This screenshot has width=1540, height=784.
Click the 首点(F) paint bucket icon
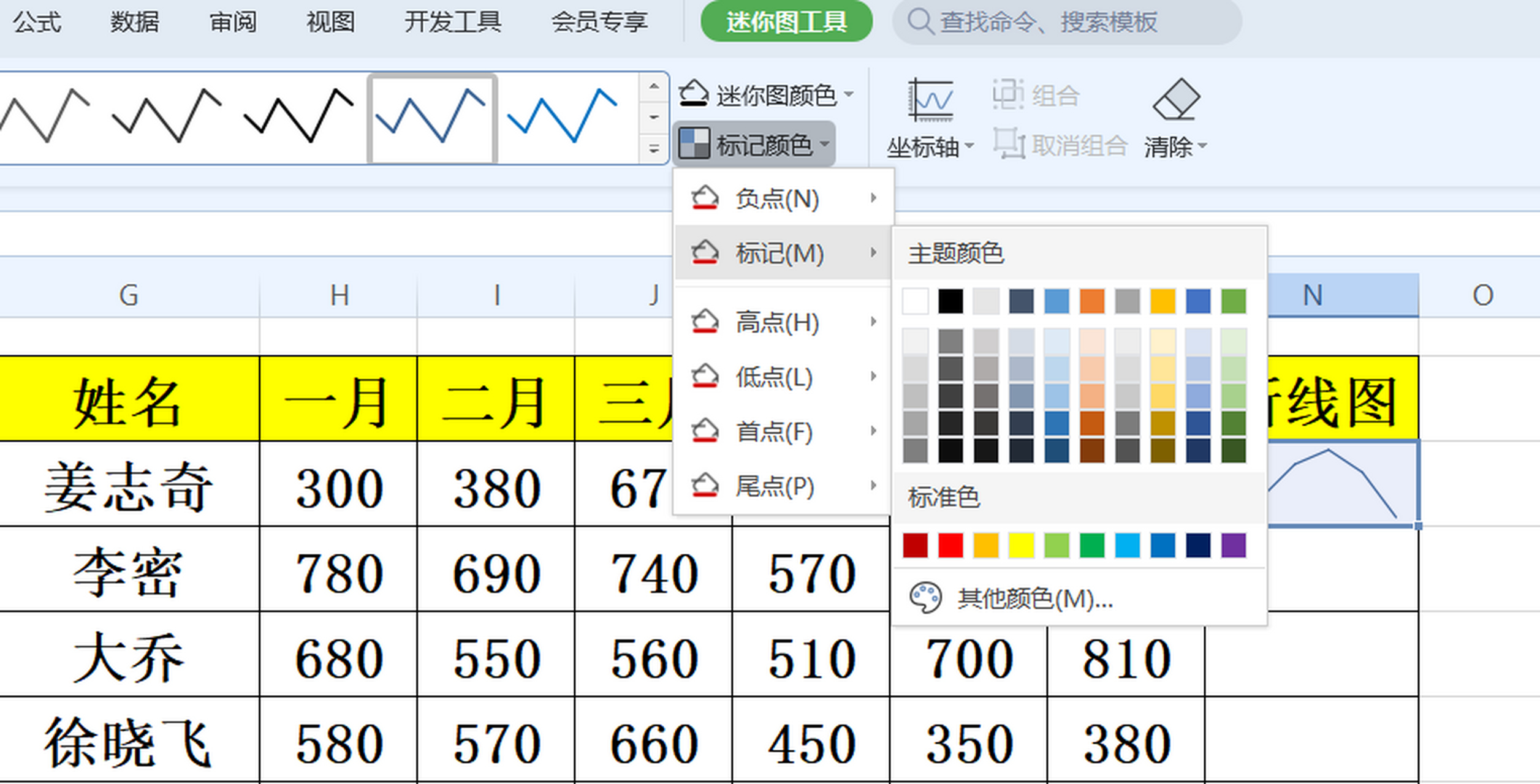coord(705,431)
